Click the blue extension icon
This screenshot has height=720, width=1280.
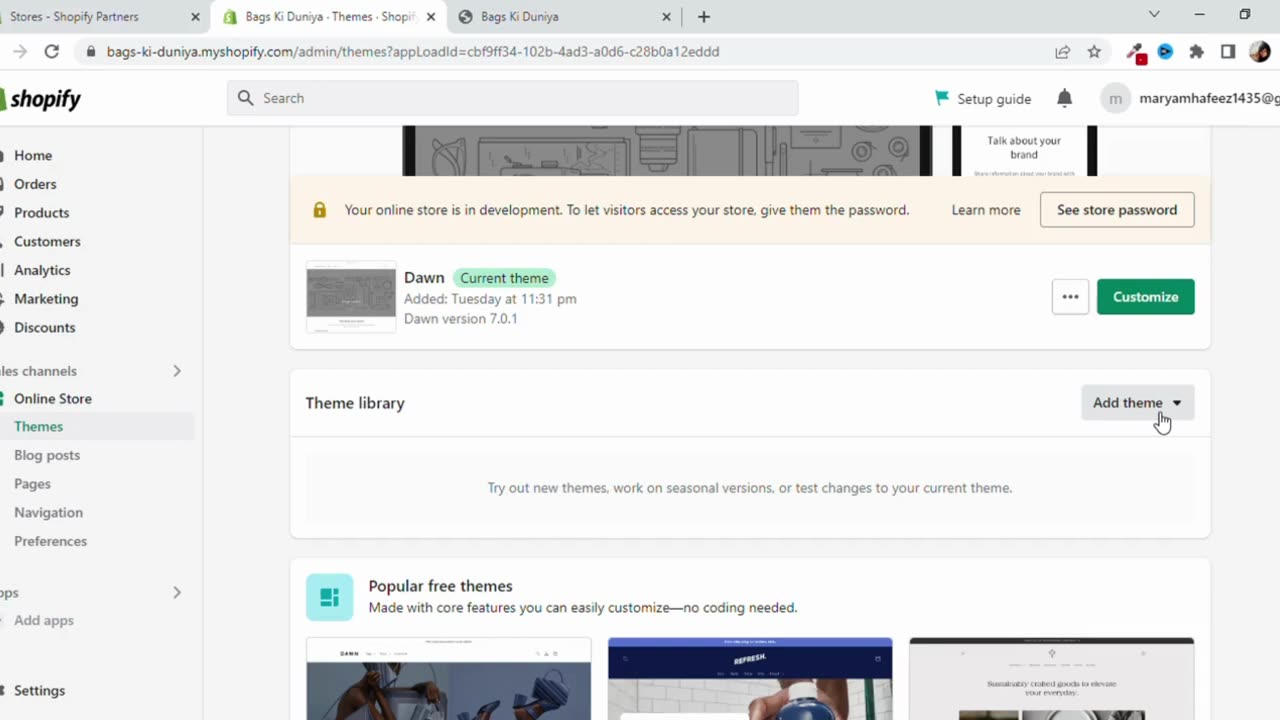1165,52
